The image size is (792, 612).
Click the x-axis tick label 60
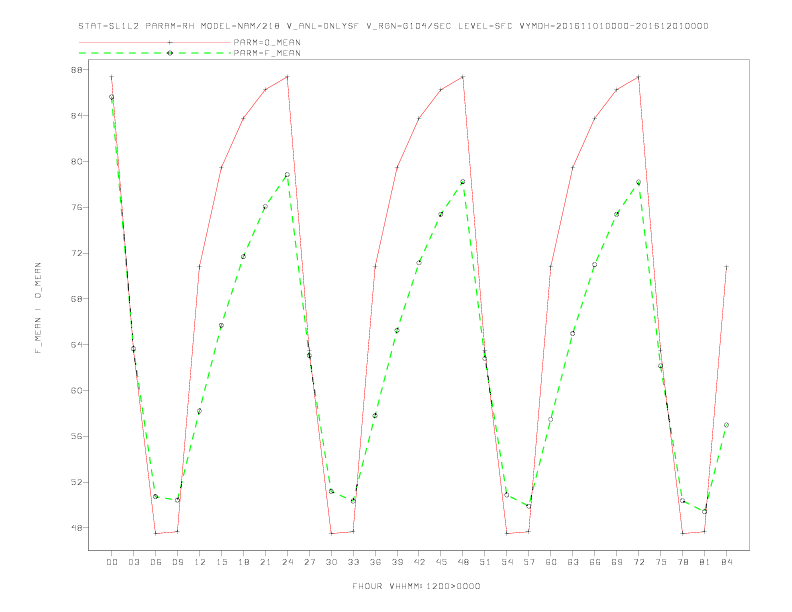point(551,562)
